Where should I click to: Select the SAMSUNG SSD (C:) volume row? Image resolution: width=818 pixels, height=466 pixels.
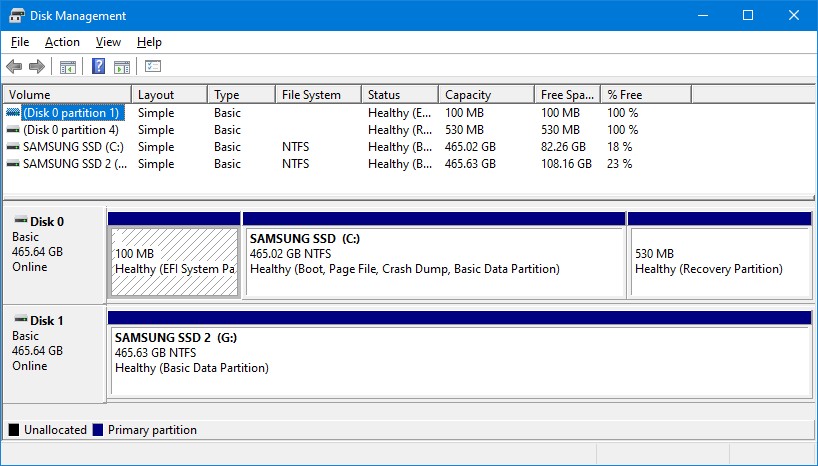[x=408, y=147]
